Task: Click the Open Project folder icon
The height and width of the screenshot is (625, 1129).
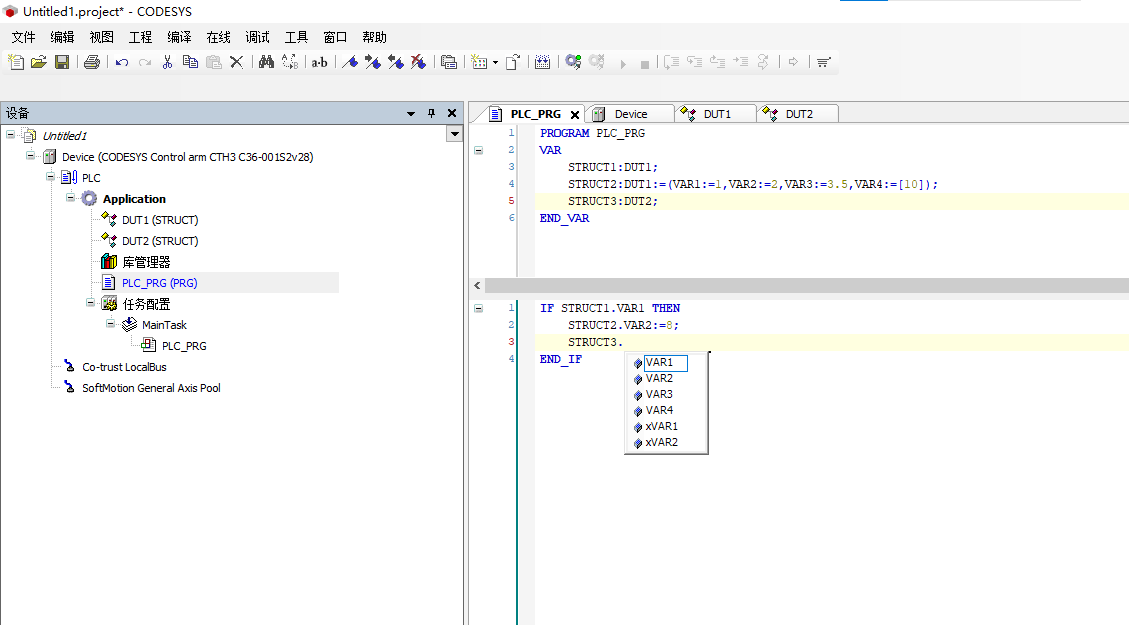Action: [39, 62]
